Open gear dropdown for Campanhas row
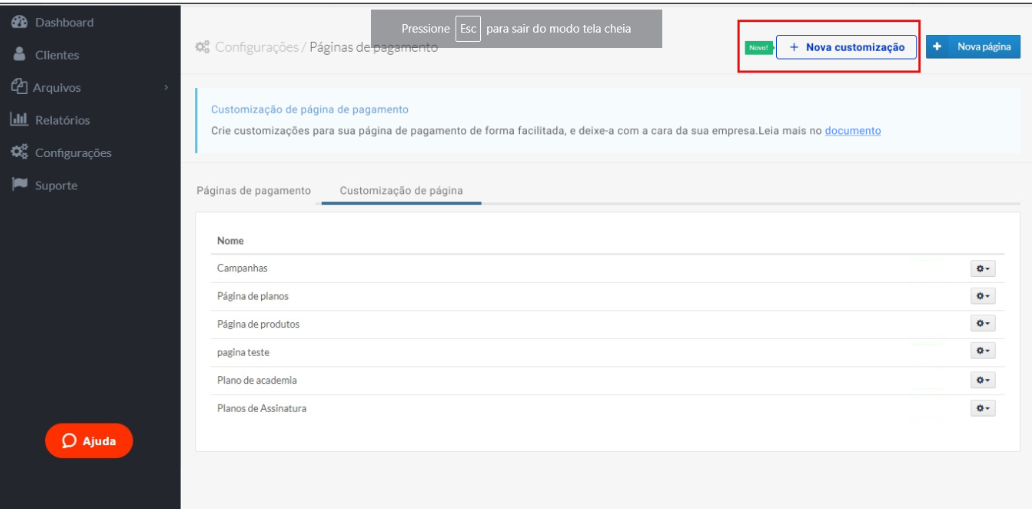The width and height of the screenshot is (1032, 509). coord(983,269)
